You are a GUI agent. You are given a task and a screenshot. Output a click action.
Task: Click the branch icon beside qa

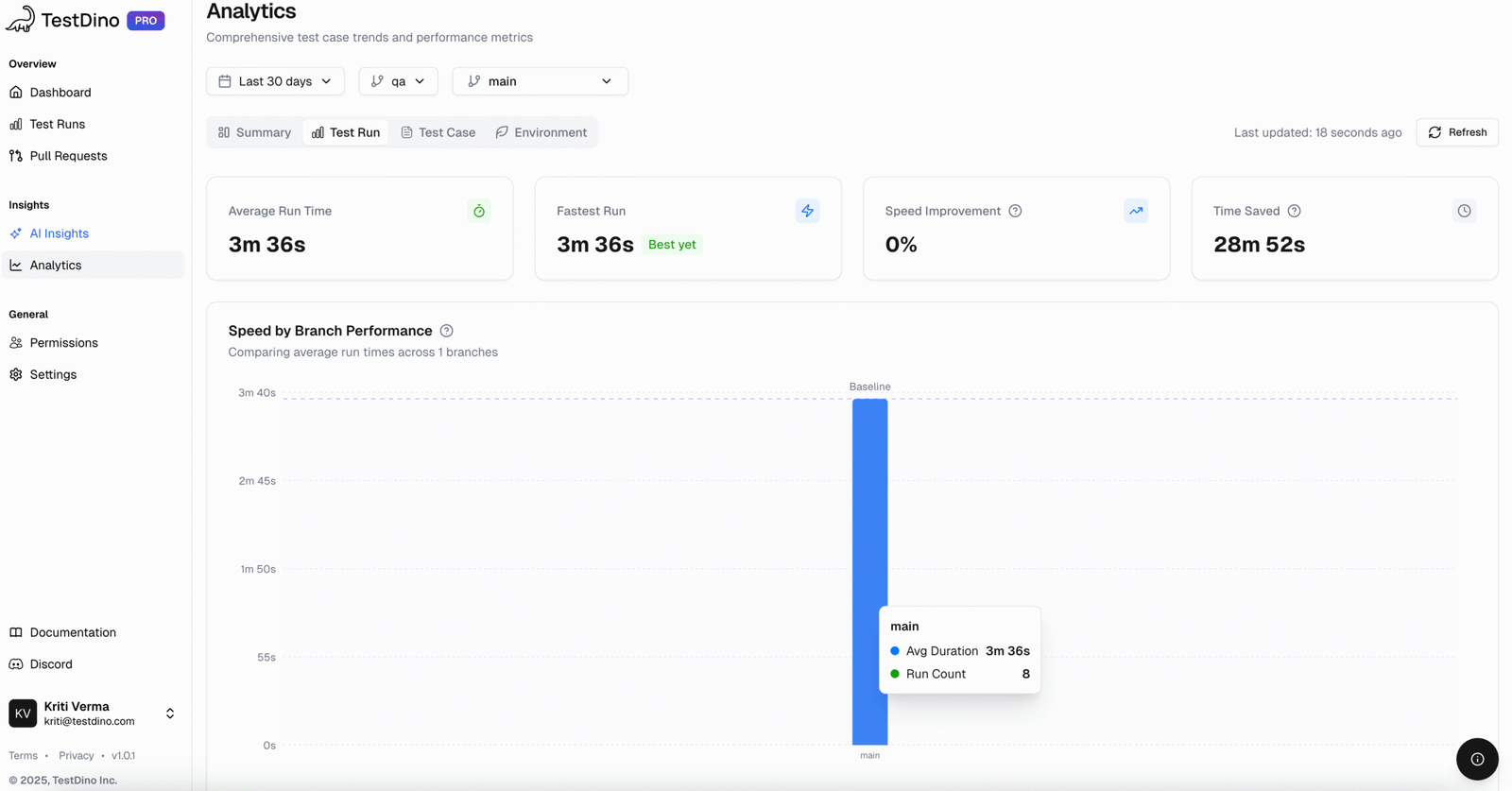[377, 81]
